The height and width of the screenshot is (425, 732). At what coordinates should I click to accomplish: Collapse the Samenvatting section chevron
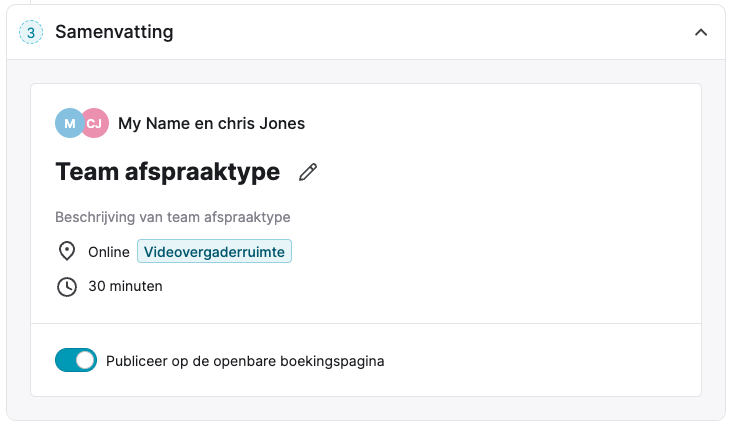[701, 32]
